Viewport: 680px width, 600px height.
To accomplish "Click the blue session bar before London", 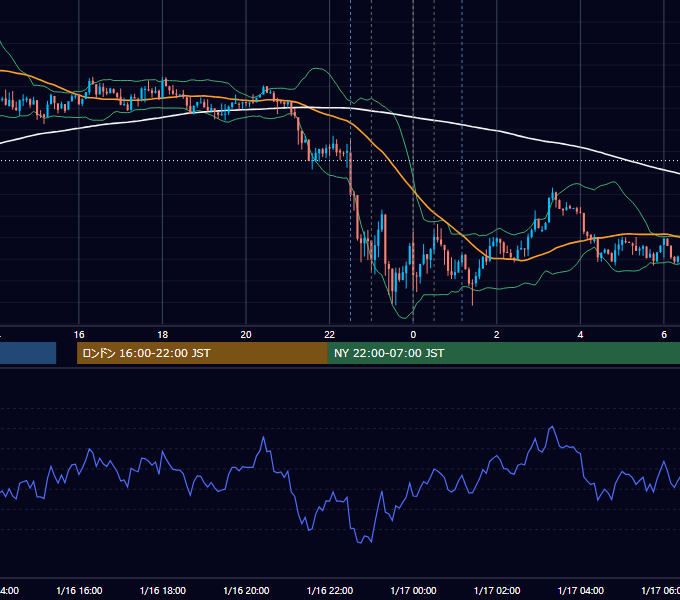I will (28, 353).
